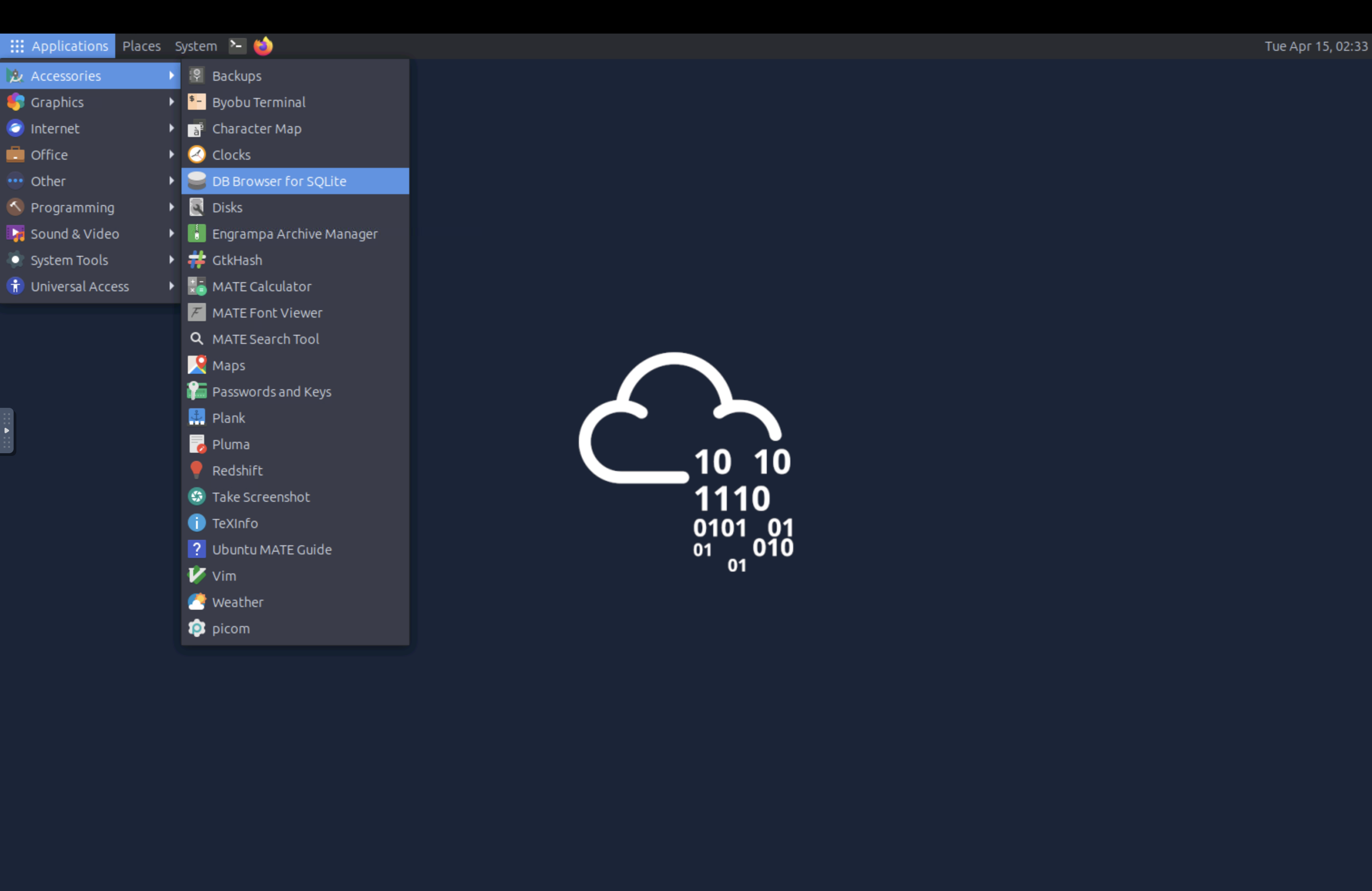The image size is (1372, 891).
Task: Click the DB Browser for SQLite database icon
Action: pos(196,181)
